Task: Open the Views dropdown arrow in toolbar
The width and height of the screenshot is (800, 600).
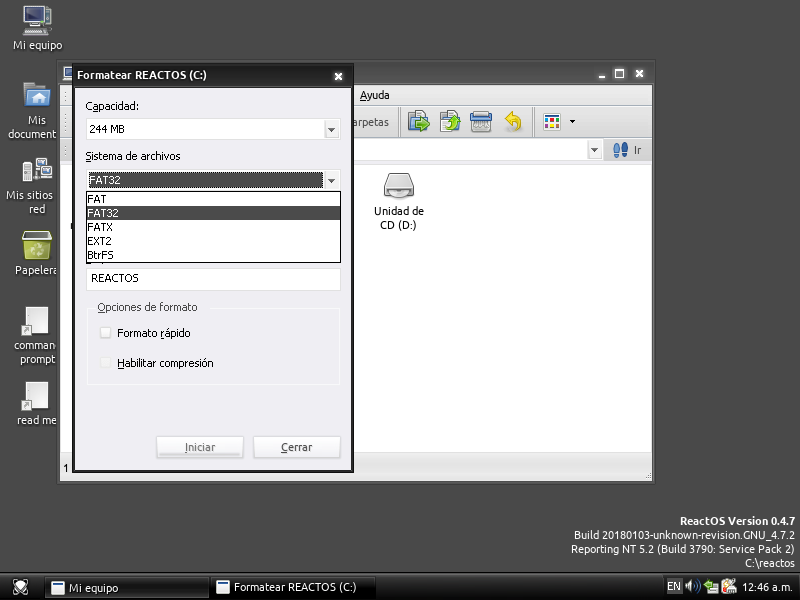Action: click(x=572, y=121)
